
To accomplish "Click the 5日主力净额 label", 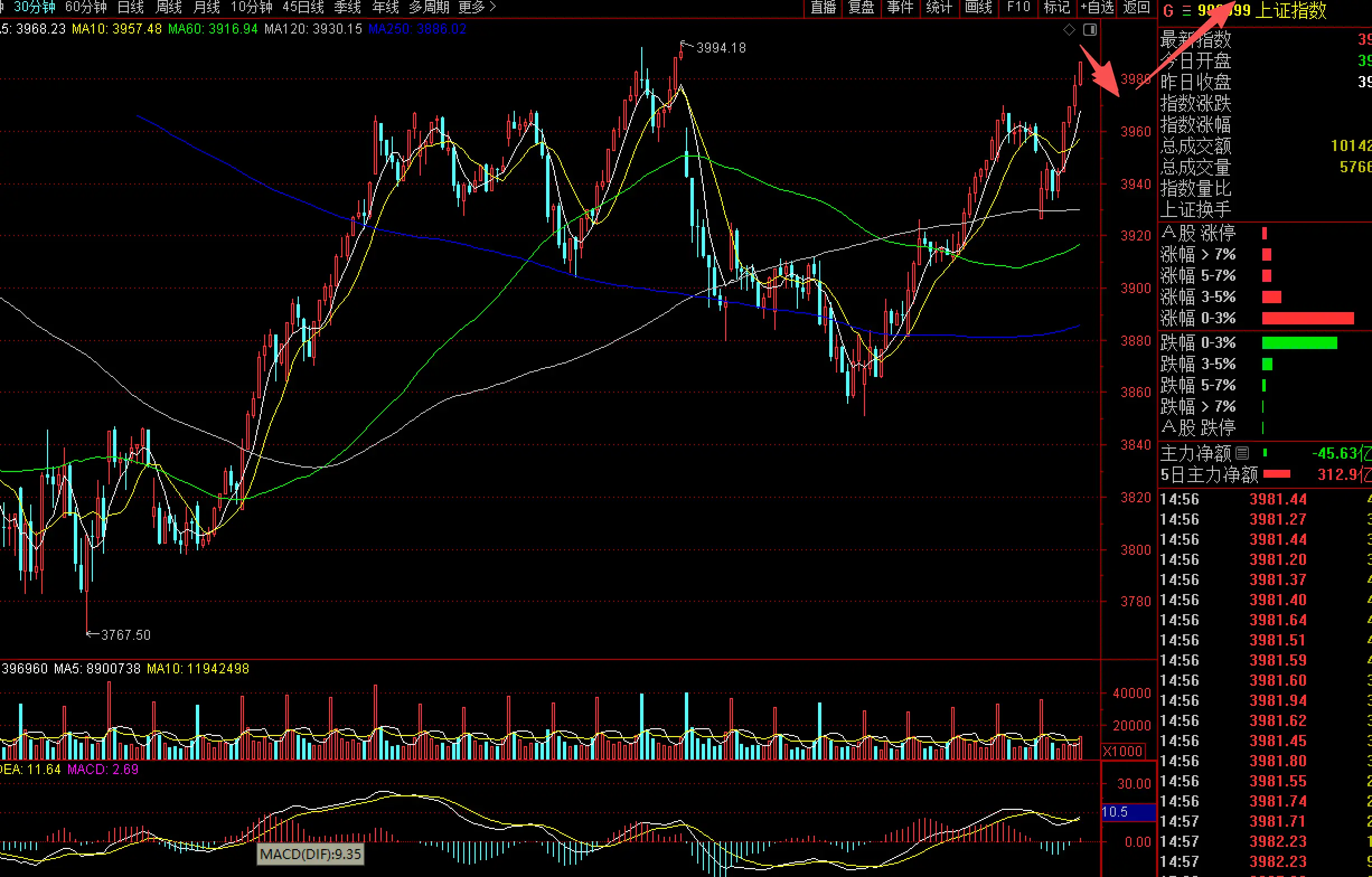I will coord(1209,475).
